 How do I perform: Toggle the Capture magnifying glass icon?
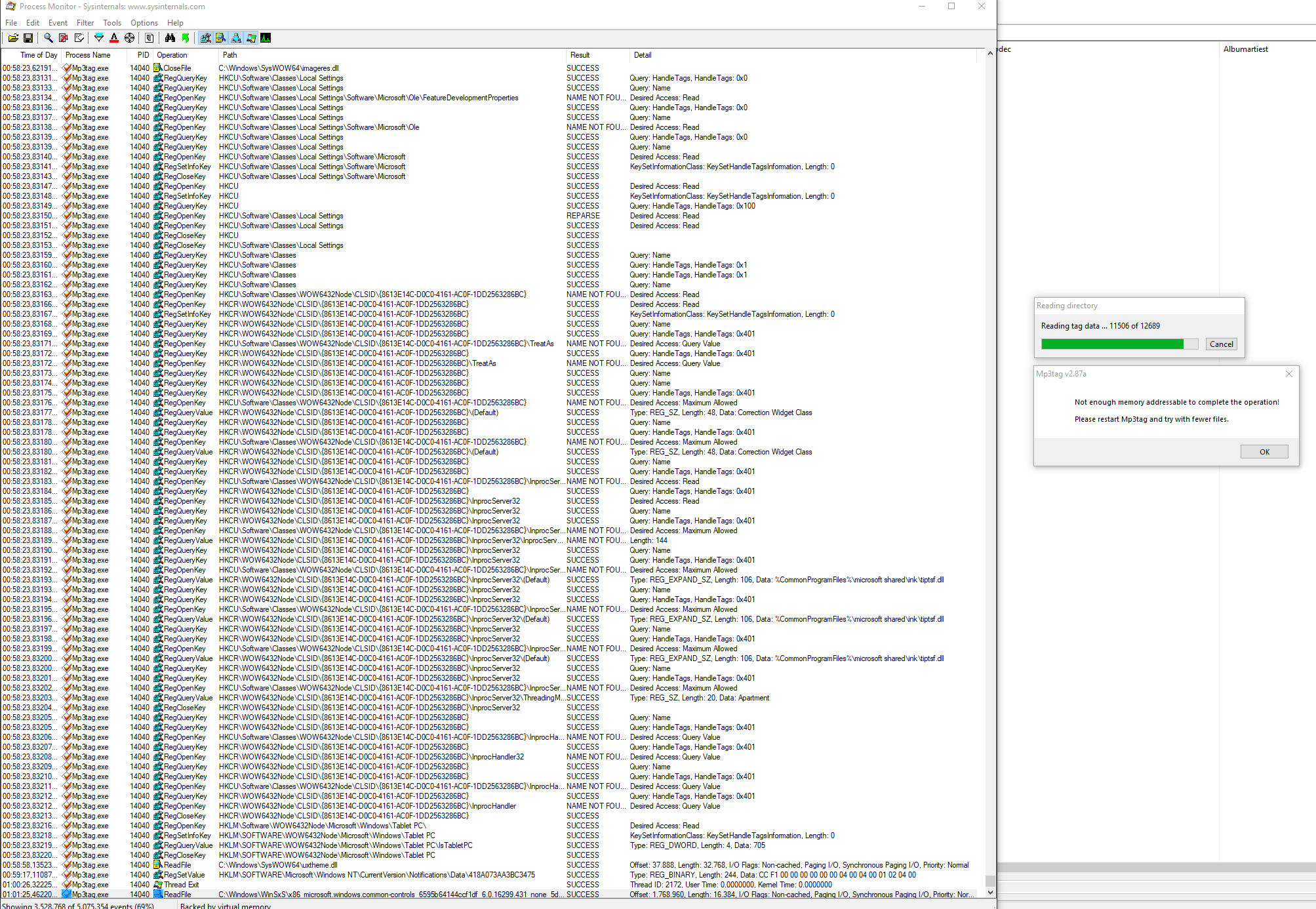tap(48, 38)
